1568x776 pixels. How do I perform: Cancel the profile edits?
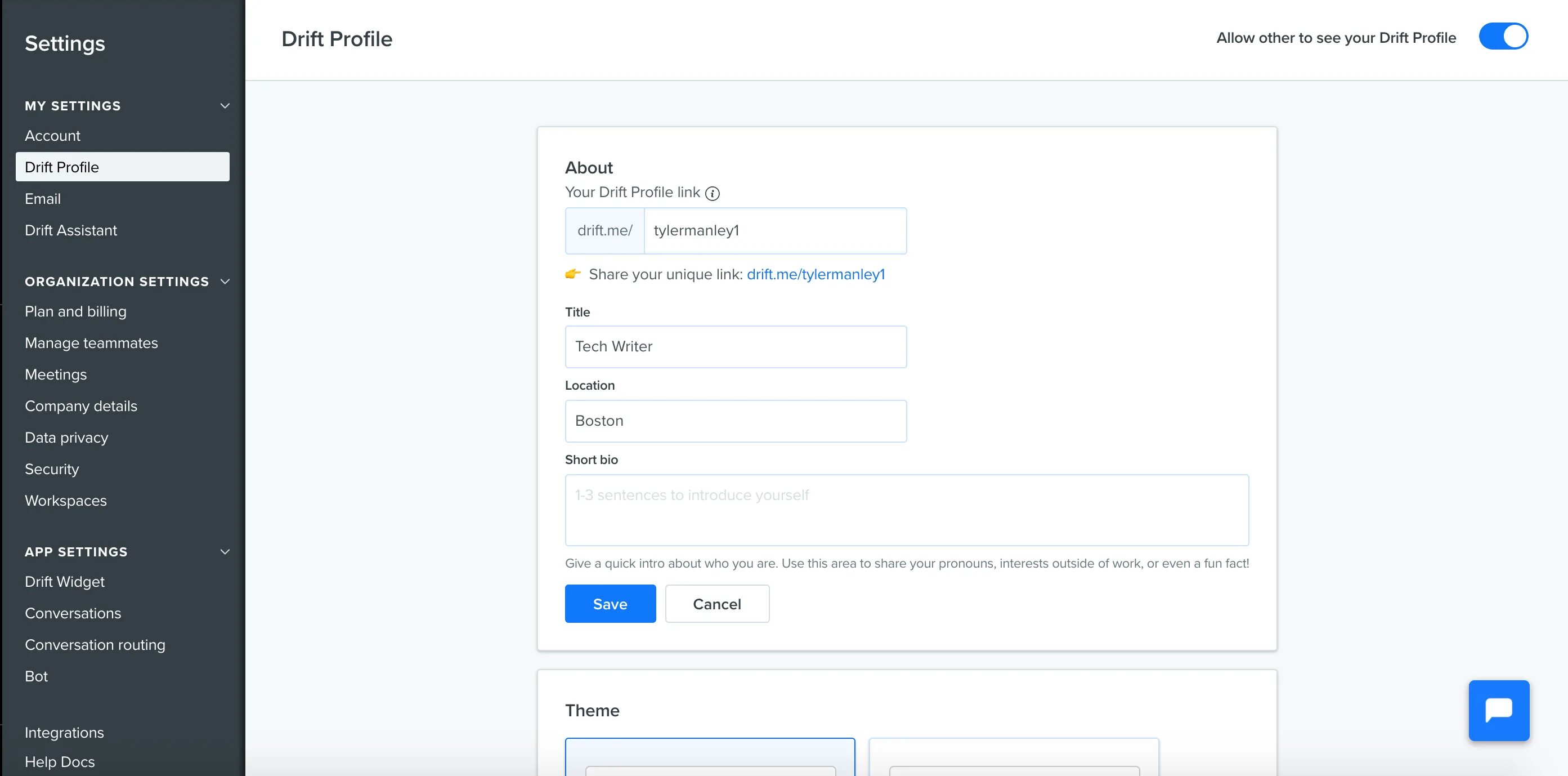point(716,604)
